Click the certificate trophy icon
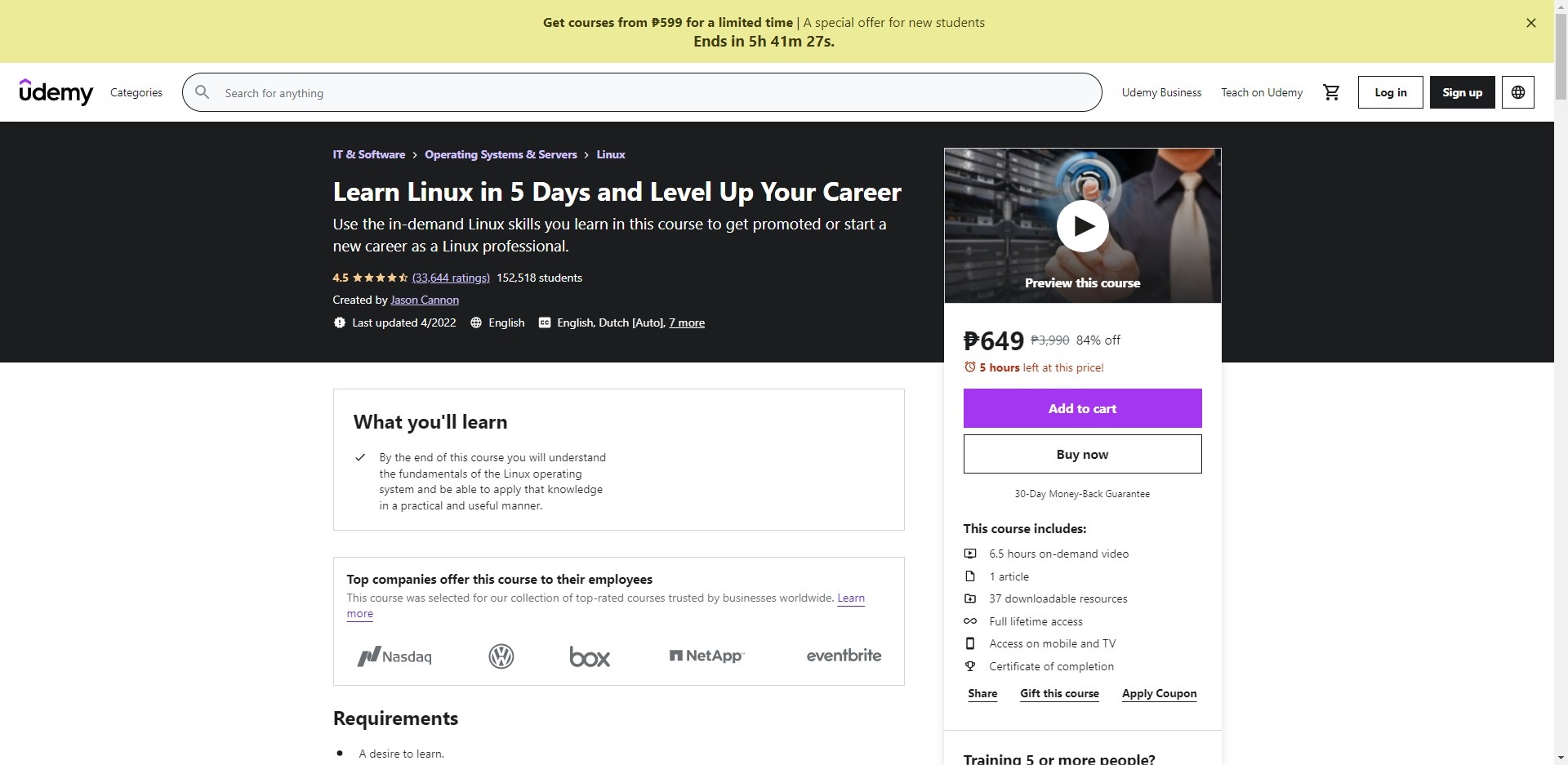1568x765 pixels. pos(970,666)
